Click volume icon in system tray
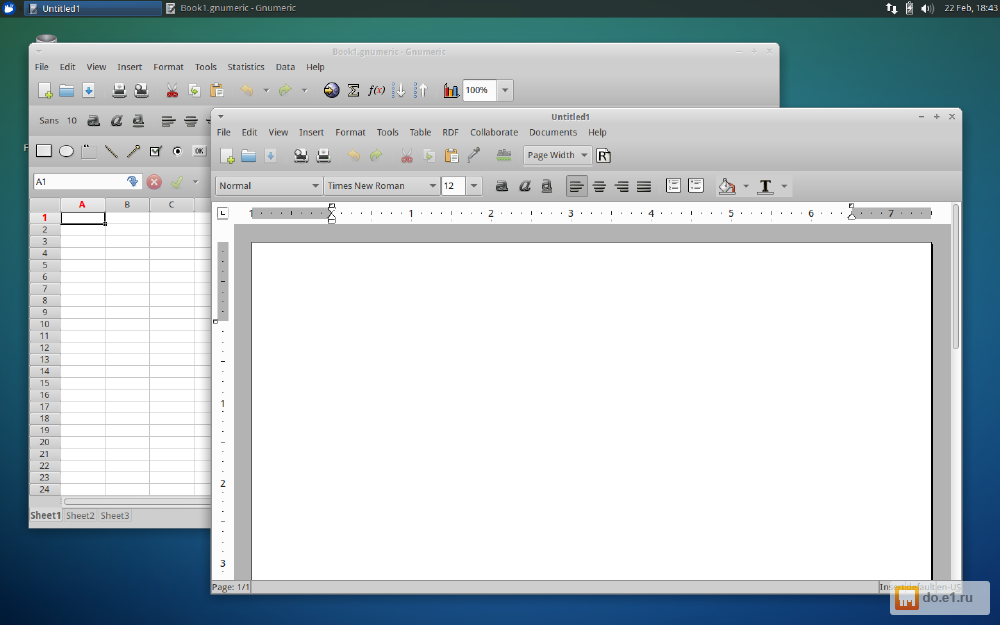This screenshot has width=1000, height=625. tap(927, 8)
